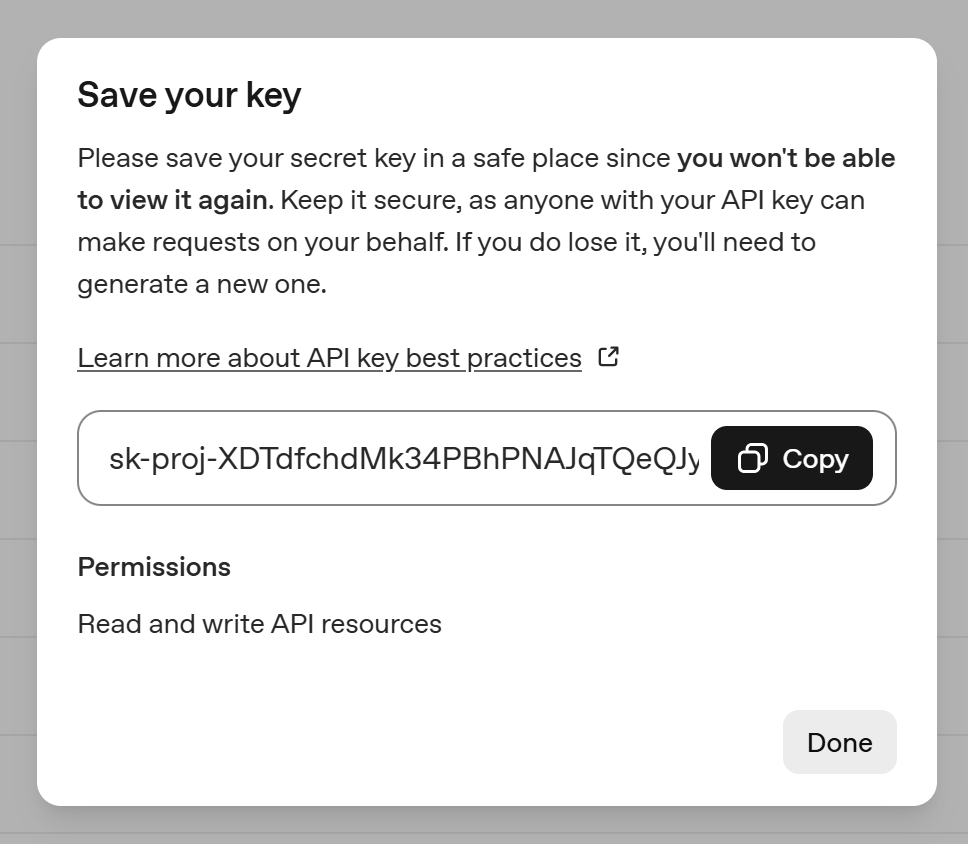Select the sk-proj key text for copying
This screenshot has height=844, width=968.
400,458
